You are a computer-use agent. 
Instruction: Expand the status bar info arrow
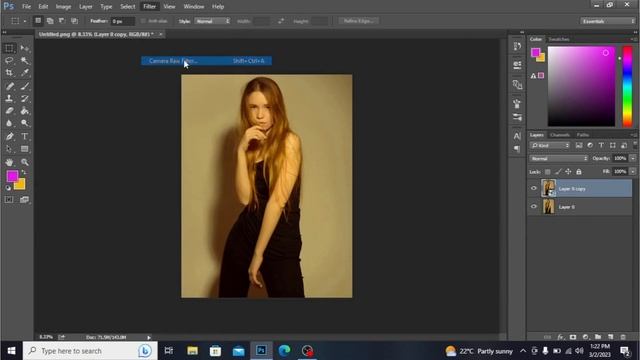[149, 337]
